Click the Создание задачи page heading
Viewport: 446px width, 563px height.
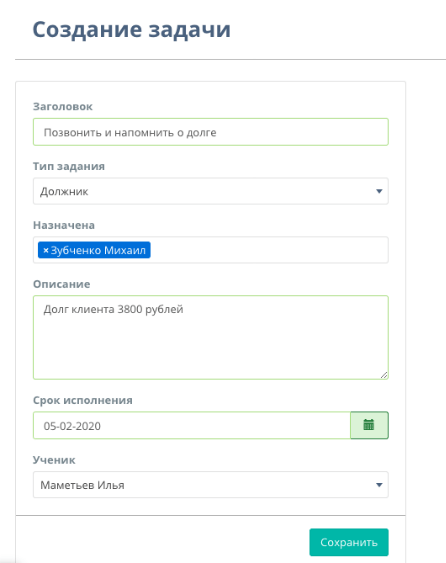tap(131, 29)
